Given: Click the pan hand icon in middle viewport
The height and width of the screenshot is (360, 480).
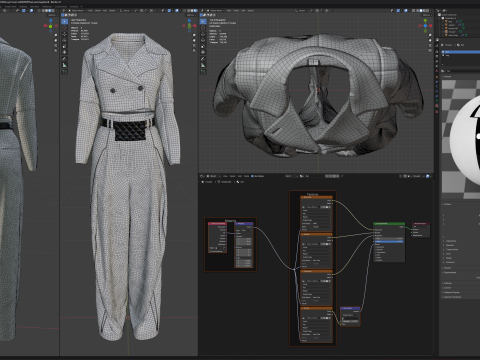Looking at the screenshot, I should [x=194, y=40].
